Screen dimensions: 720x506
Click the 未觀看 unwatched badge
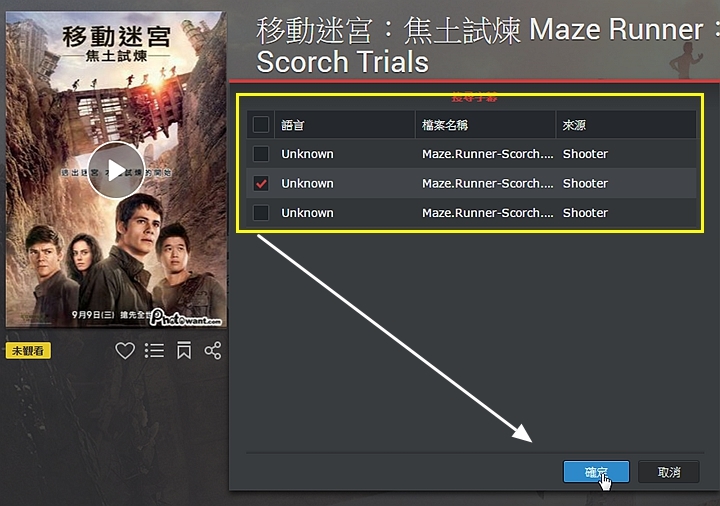[28, 351]
